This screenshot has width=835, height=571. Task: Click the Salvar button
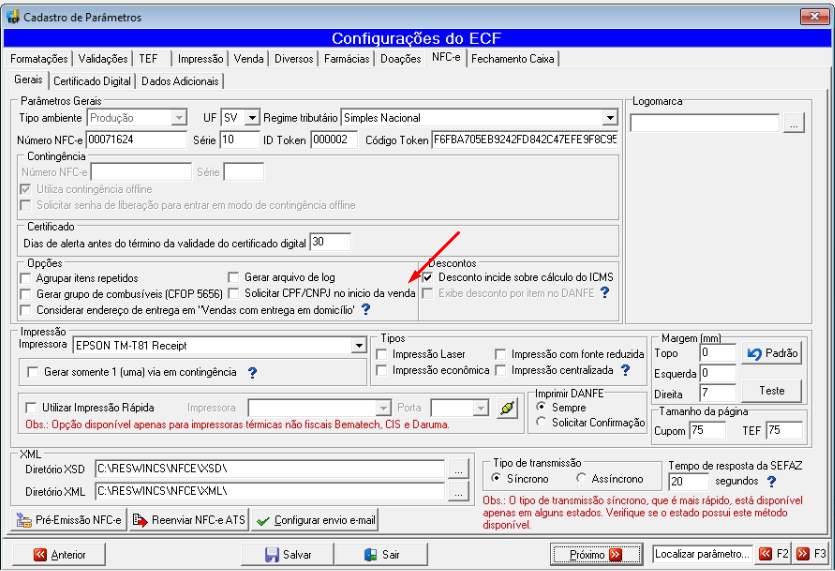288,554
